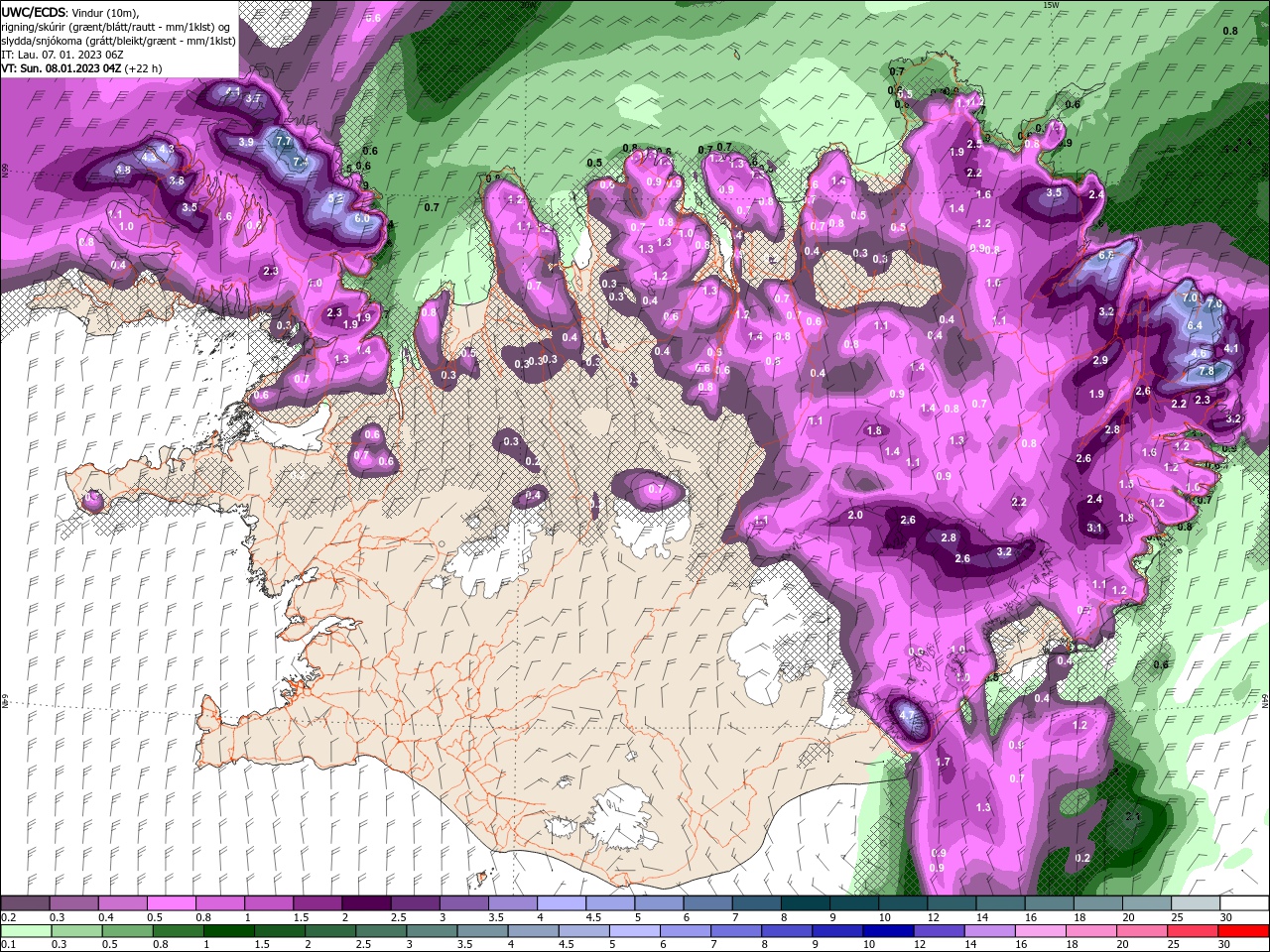The image size is (1270, 952).
Task: Select top legend dark teal swatch, 9 to 10
Action: click(854, 903)
